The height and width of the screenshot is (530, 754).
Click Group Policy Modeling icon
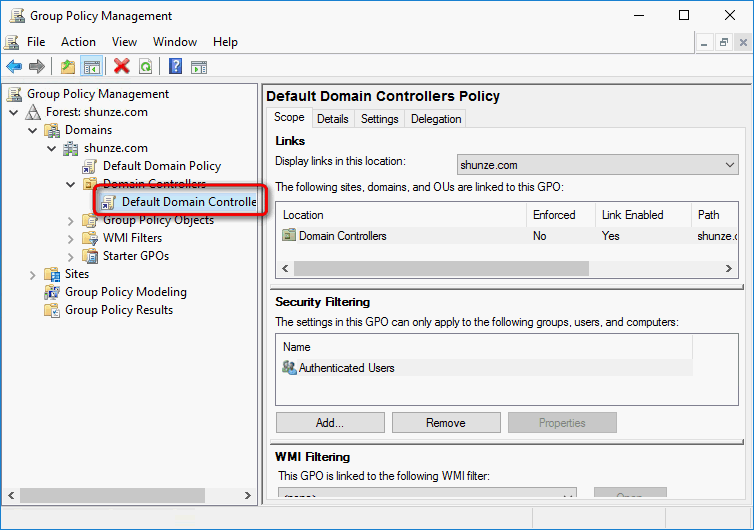(x=52, y=292)
